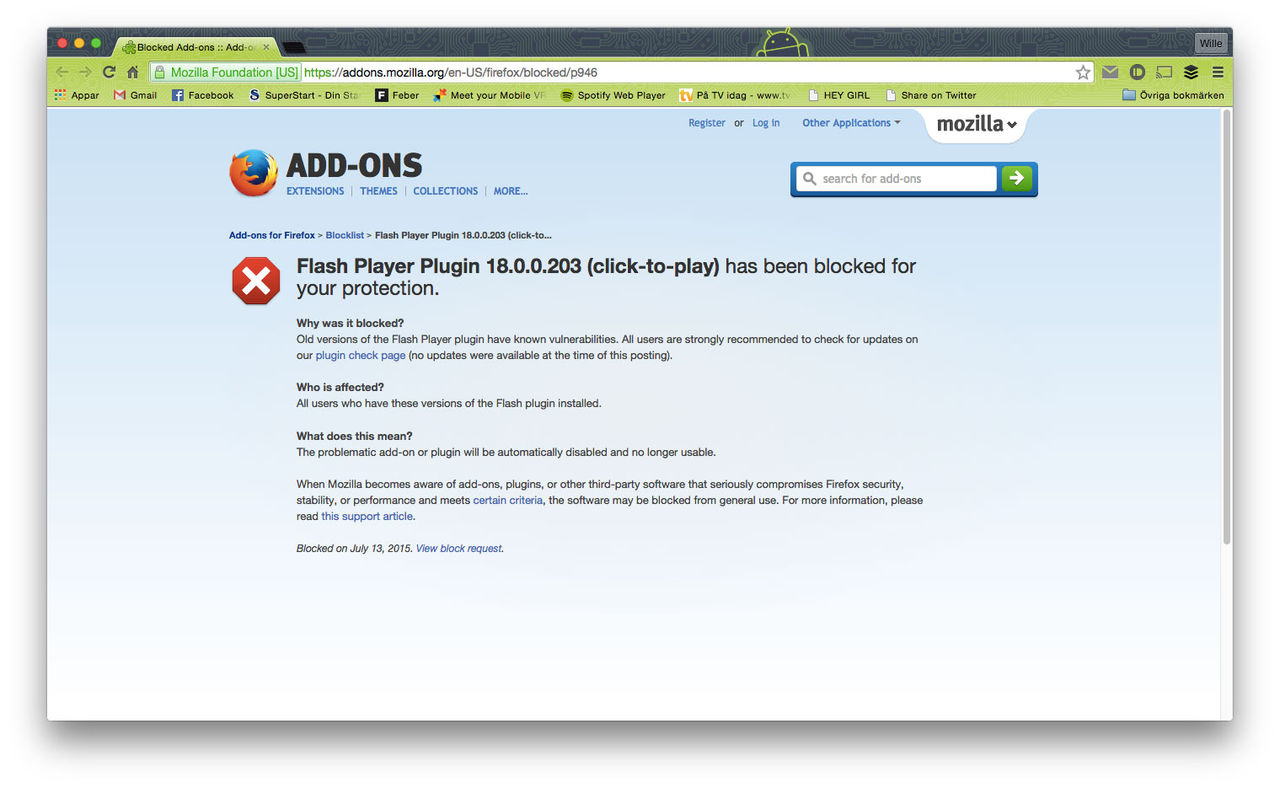Click the page vertical scrollbar thumb
Viewport: 1280px width, 788px height.
[1226, 327]
